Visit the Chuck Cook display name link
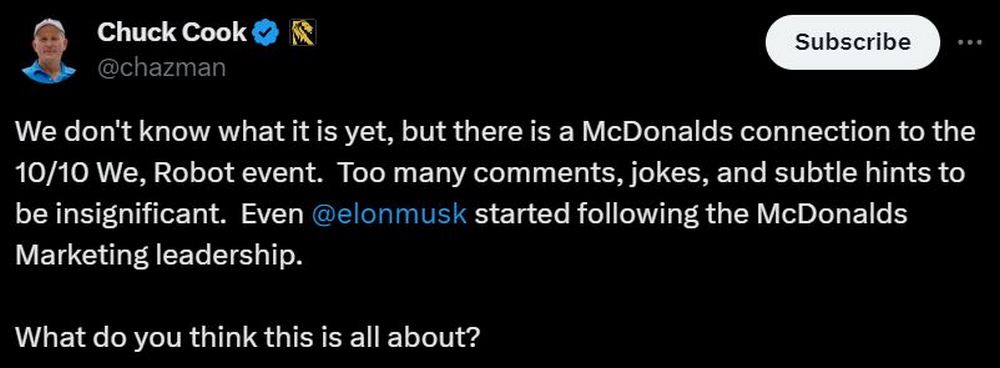Image resolution: width=1000 pixels, height=368 pixels. [x=172, y=32]
